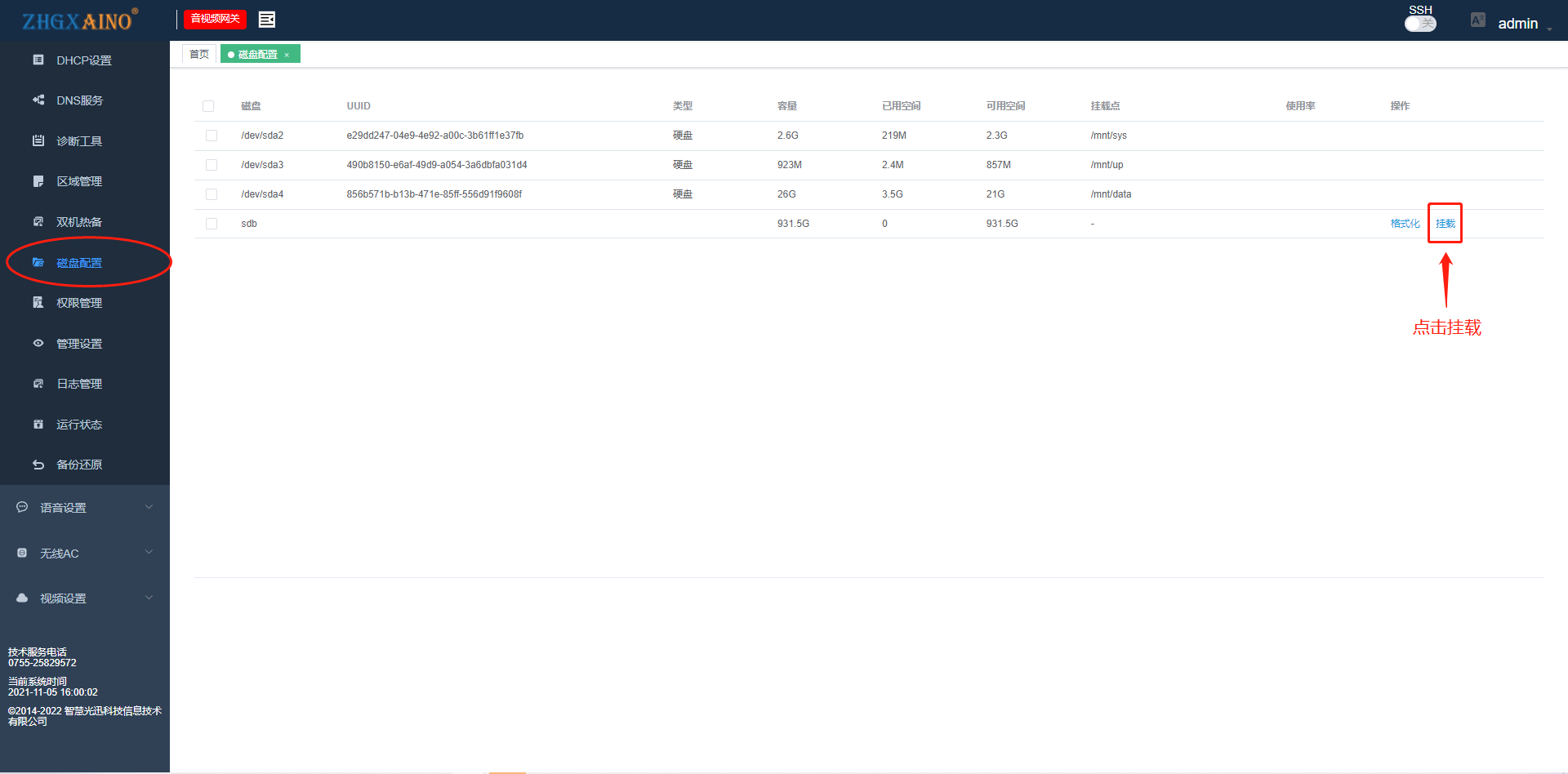Open 双机热备 menu item
Screen dimensions: 1568x774
click(79, 222)
